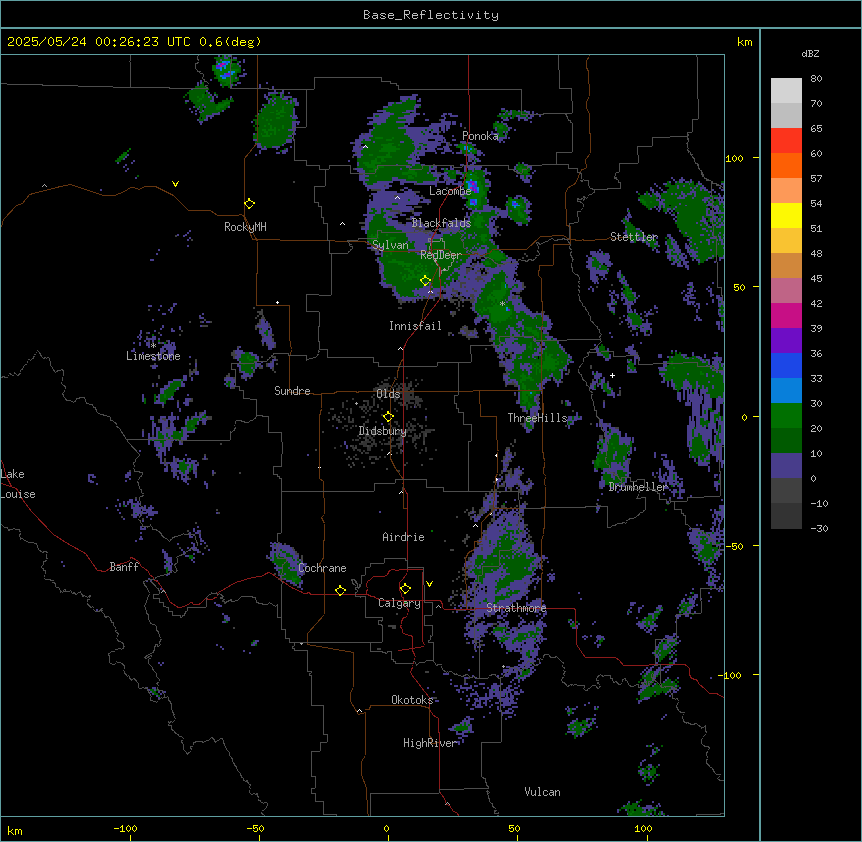Click the km unit label at top right
Image resolution: width=862 pixels, height=842 pixels.
(745, 42)
